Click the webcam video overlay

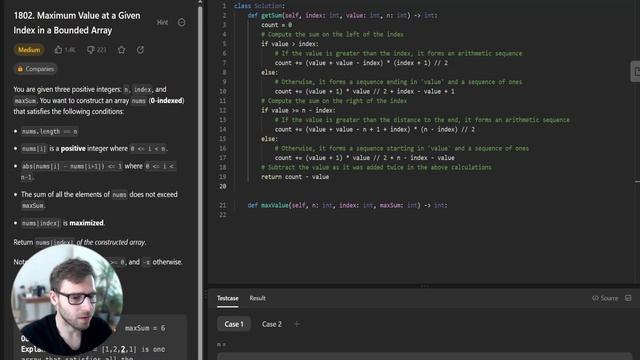pos(67,300)
